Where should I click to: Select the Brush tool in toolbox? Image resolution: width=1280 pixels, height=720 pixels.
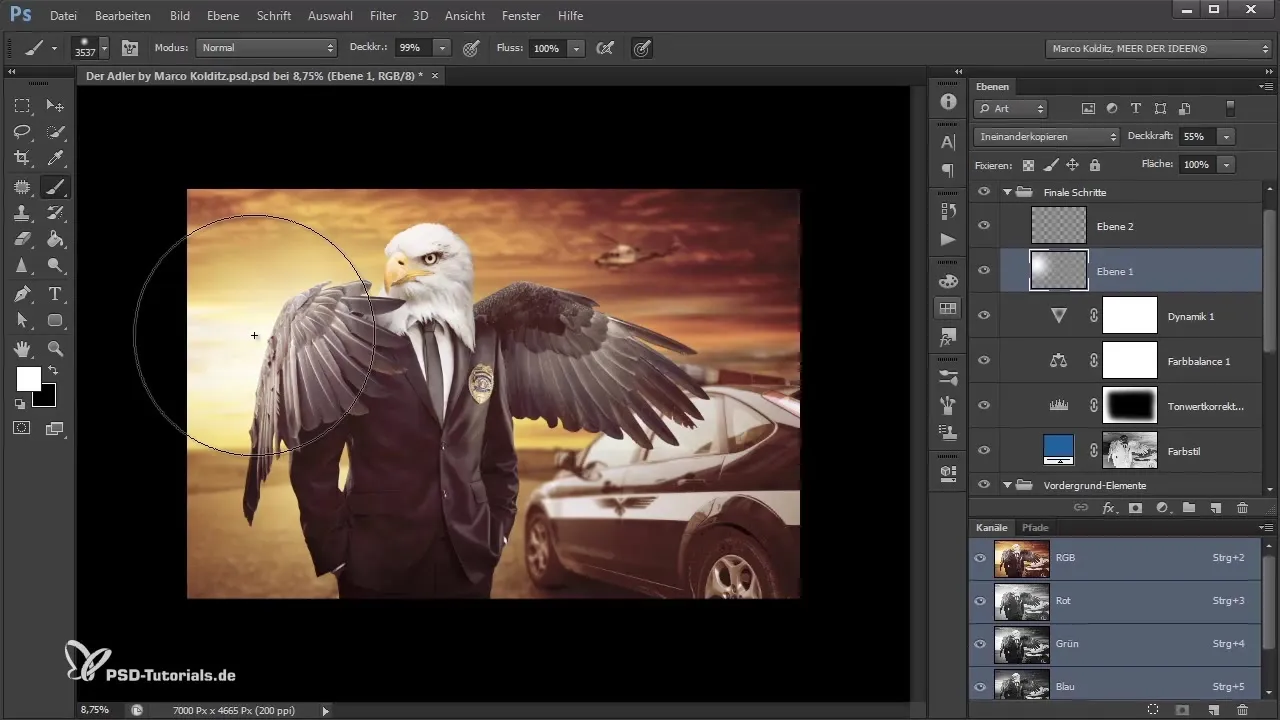(56, 186)
